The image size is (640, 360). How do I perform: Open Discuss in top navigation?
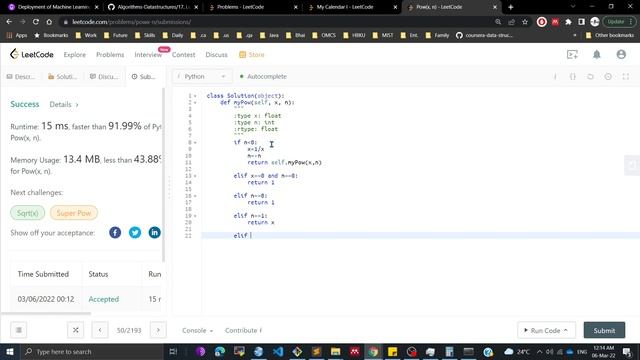(x=216, y=55)
